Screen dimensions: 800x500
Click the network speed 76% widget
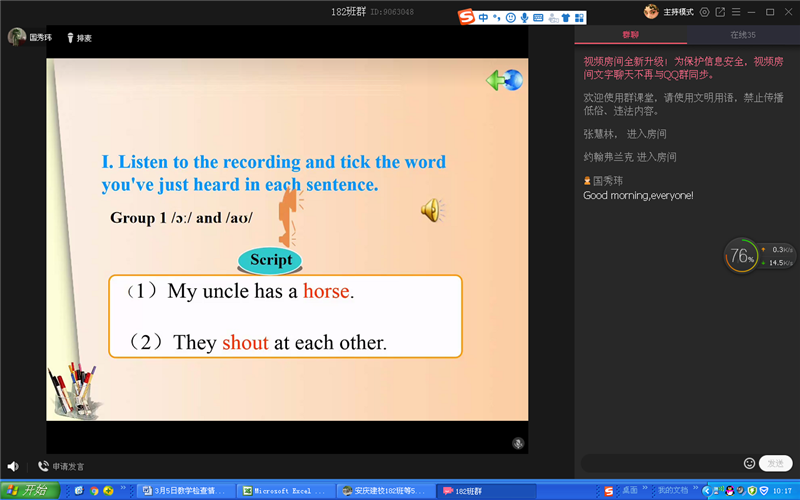click(741, 256)
